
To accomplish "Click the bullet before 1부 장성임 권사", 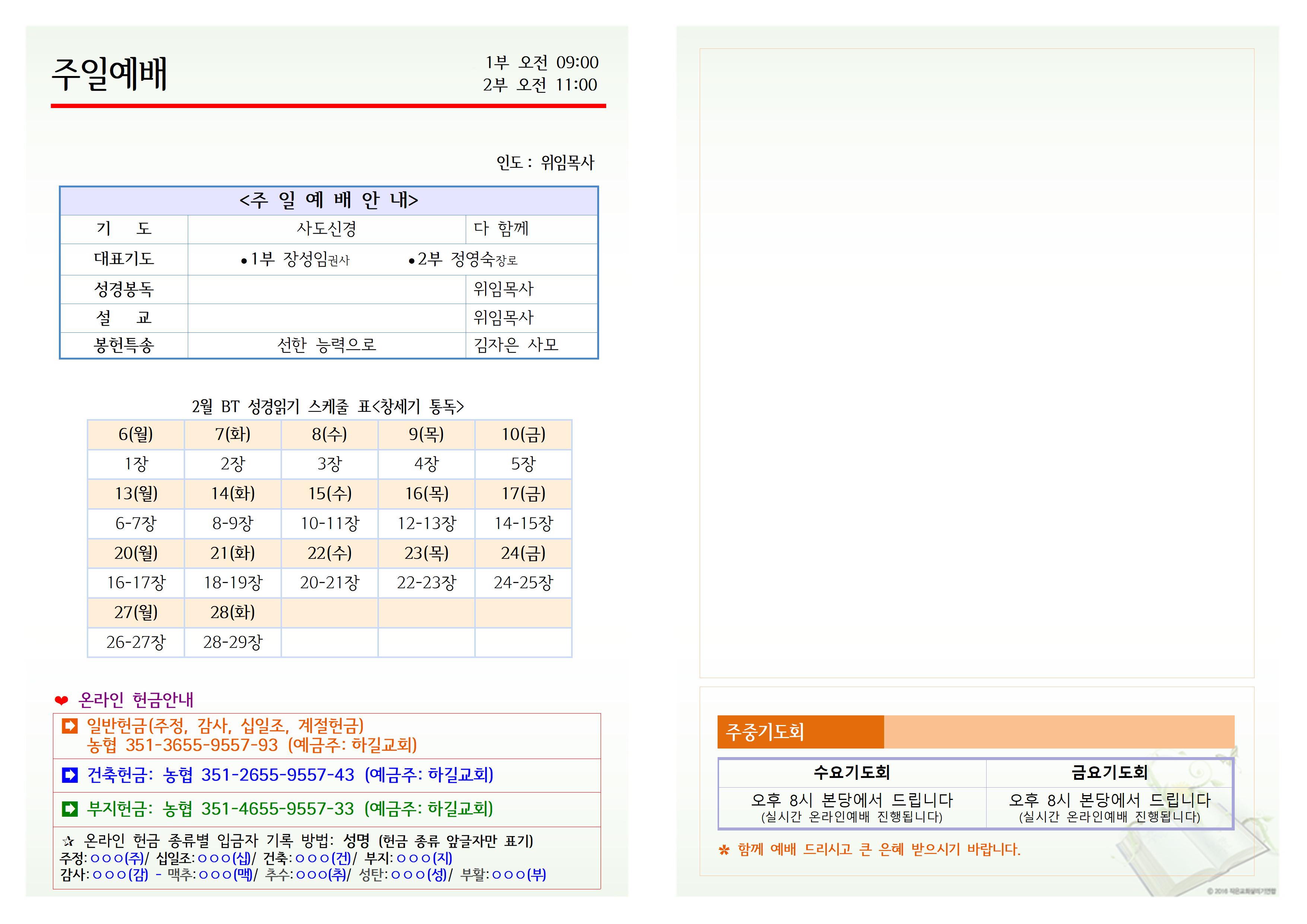I will pyautogui.click(x=244, y=261).
